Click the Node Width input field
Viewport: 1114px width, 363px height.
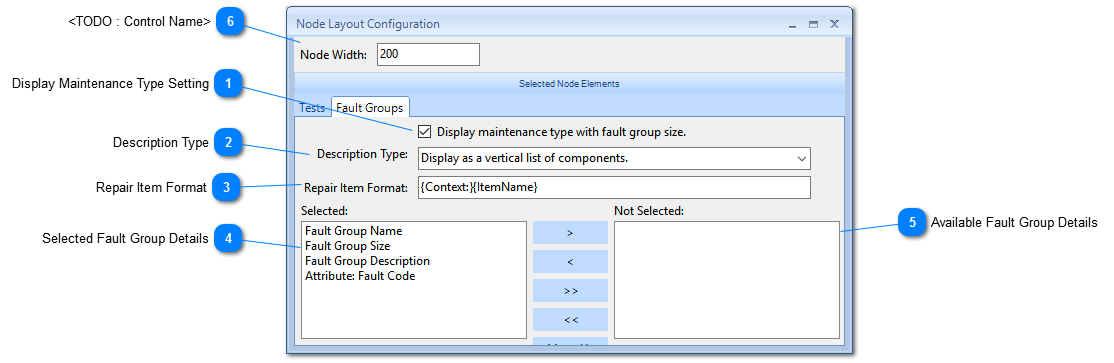click(428, 55)
